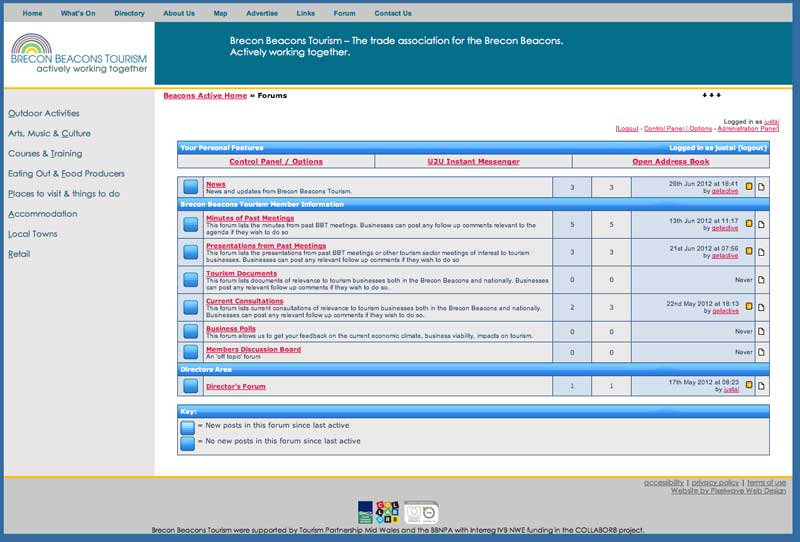The image size is (800, 542).
Task: Click the Business Polls row's page icon
Action: [x=761, y=332]
